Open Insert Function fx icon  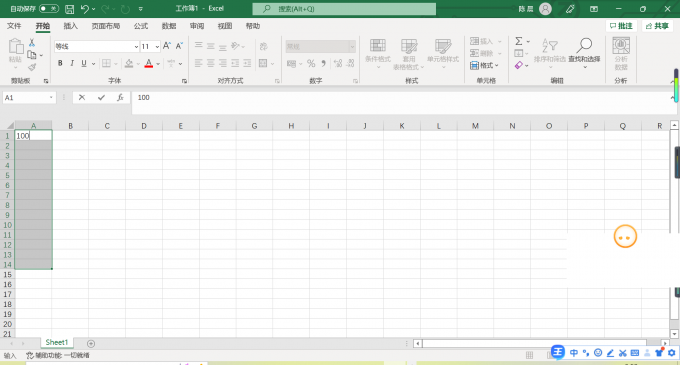pos(120,98)
